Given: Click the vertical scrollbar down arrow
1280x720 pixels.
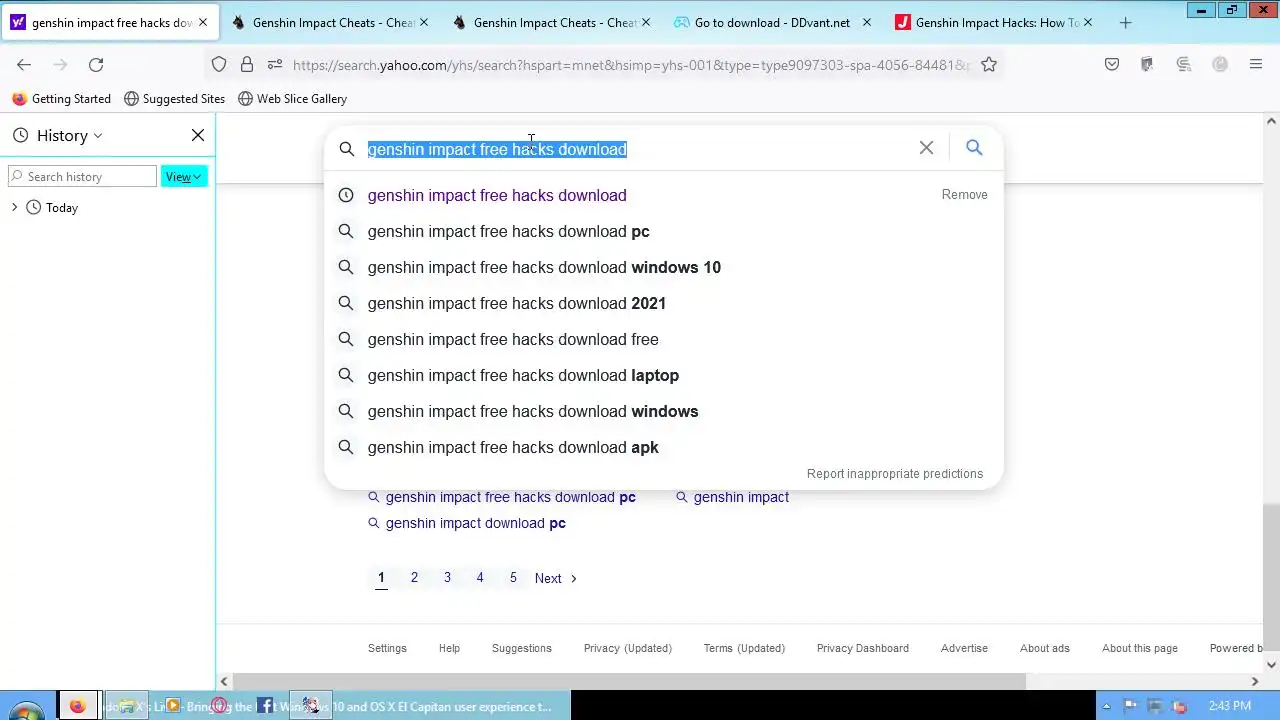Looking at the screenshot, I should click(x=1272, y=664).
